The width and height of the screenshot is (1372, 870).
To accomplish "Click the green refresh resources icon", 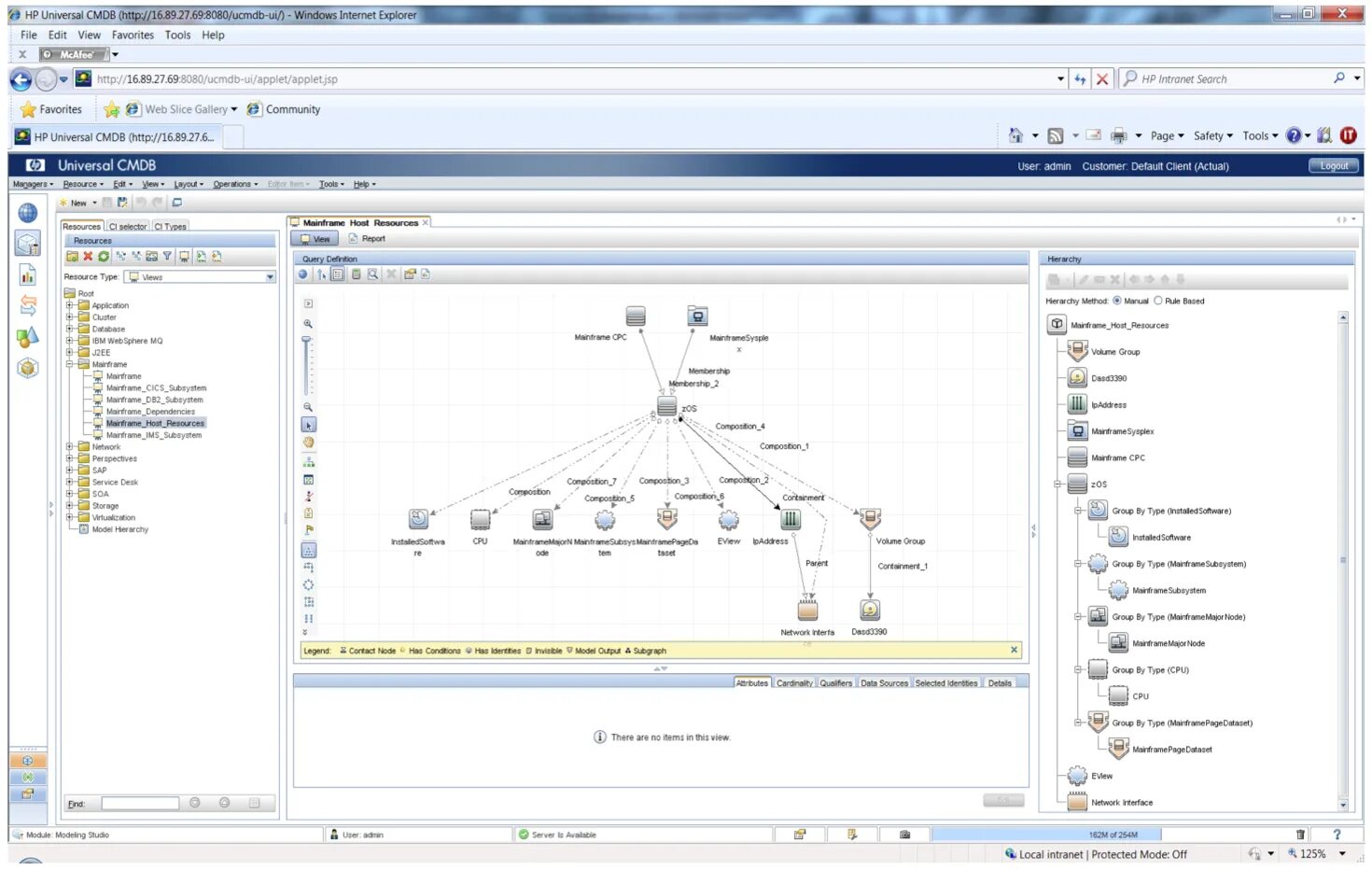I will click(104, 256).
